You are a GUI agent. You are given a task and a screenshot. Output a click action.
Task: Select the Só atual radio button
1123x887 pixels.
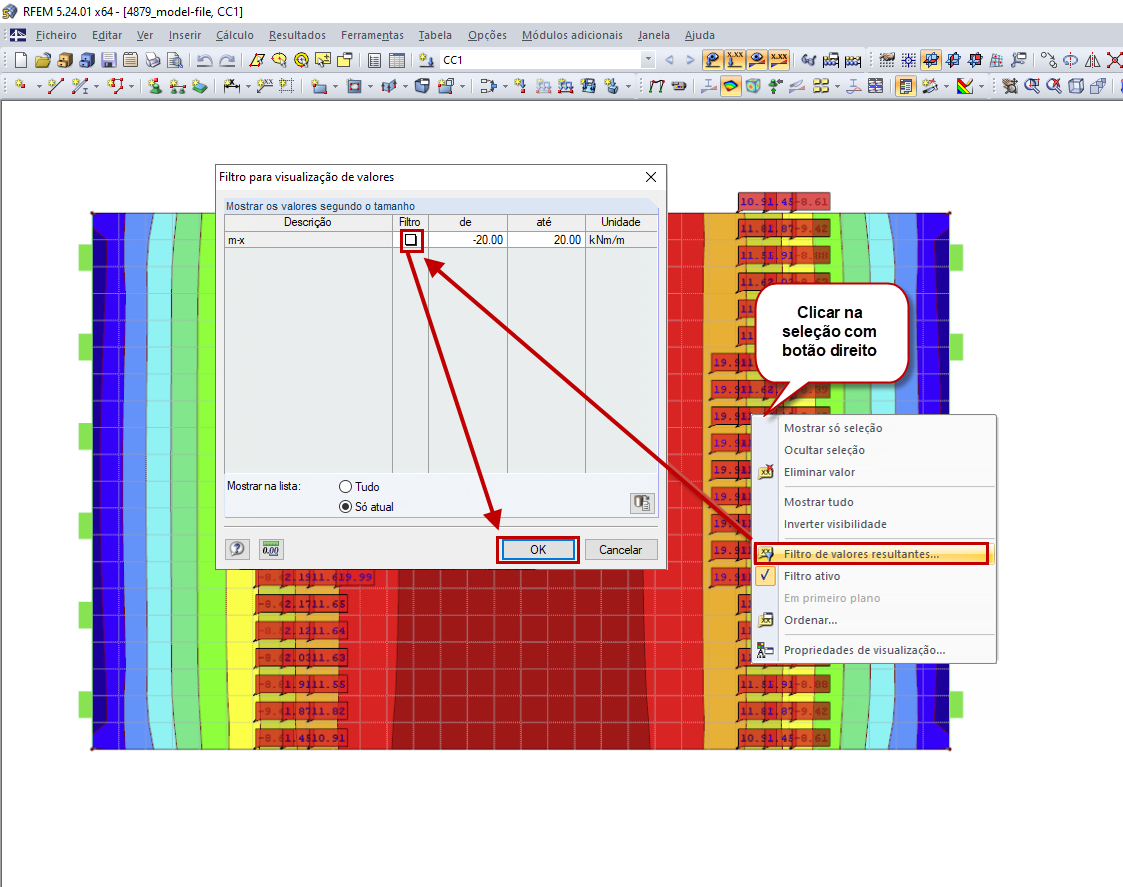(345, 507)
